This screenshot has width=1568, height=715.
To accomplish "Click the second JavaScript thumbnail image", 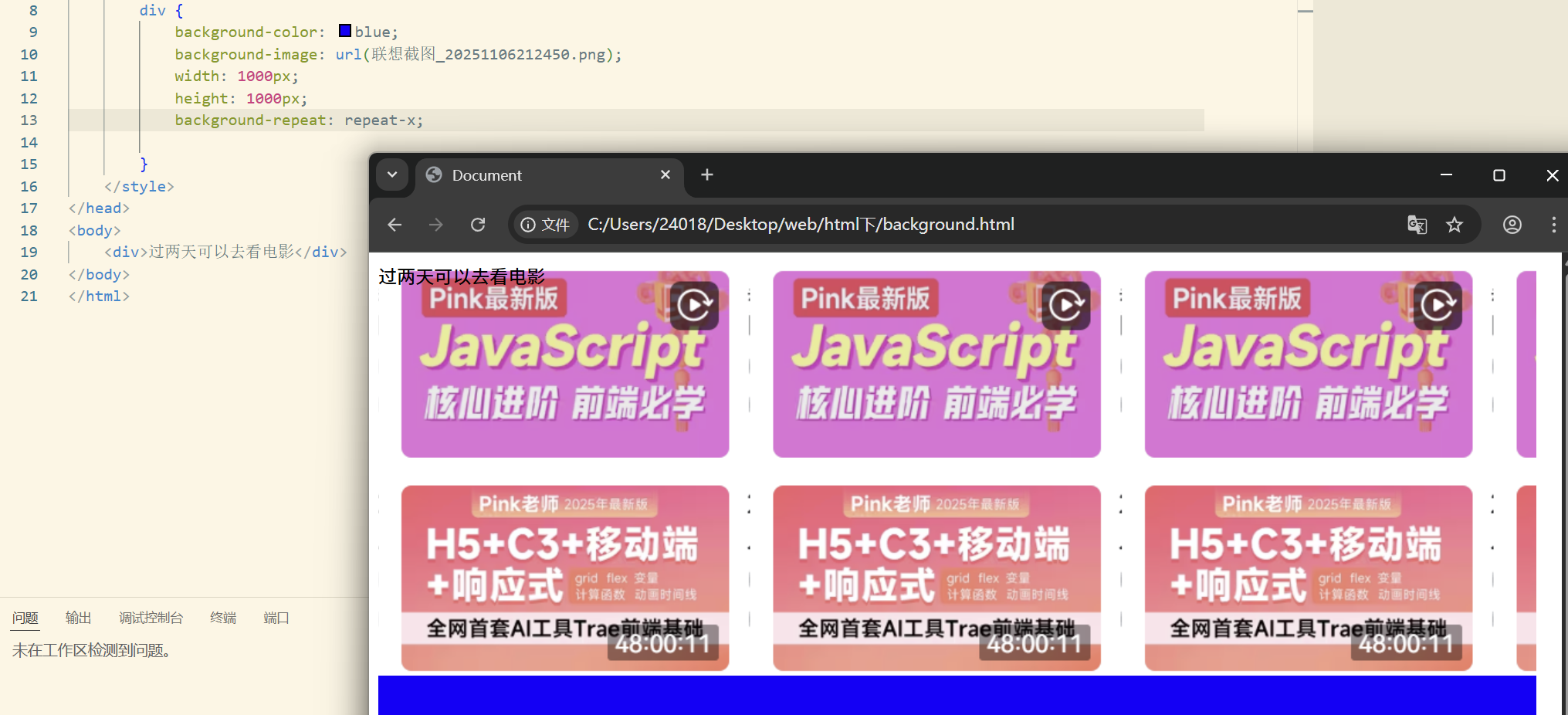I will 936,364.
